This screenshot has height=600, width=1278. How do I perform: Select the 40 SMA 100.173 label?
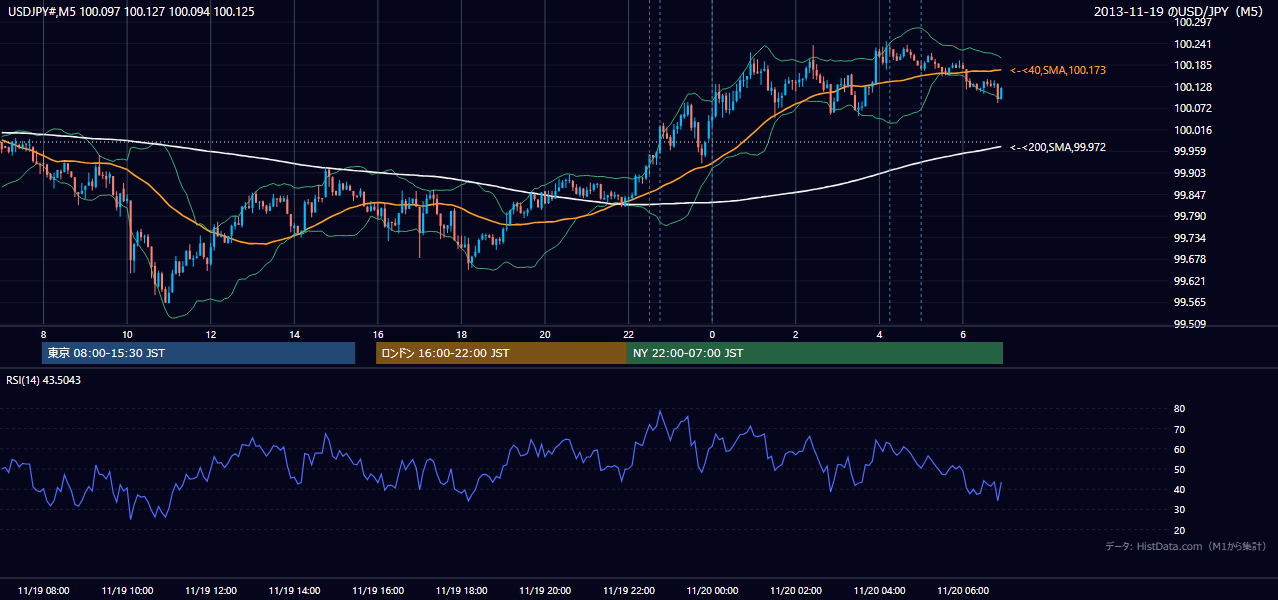(x=1058, y=70)
